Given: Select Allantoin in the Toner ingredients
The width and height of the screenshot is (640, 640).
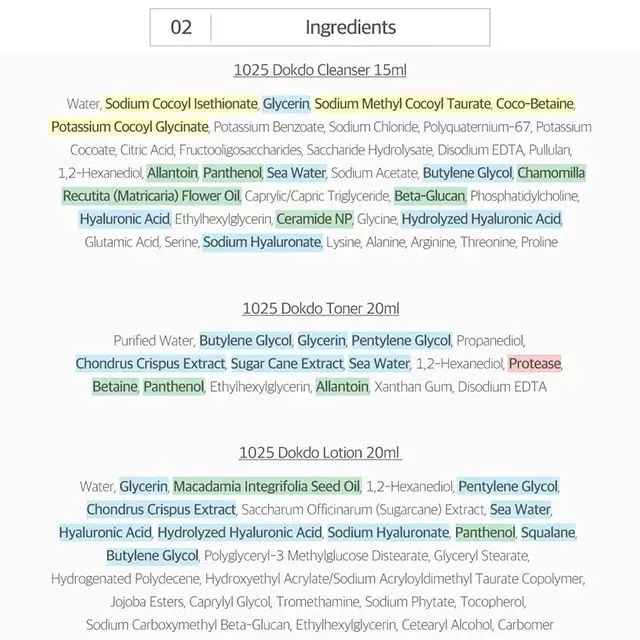Looking at the screenshot, I should pyautogui.click(x=342, y=386).
